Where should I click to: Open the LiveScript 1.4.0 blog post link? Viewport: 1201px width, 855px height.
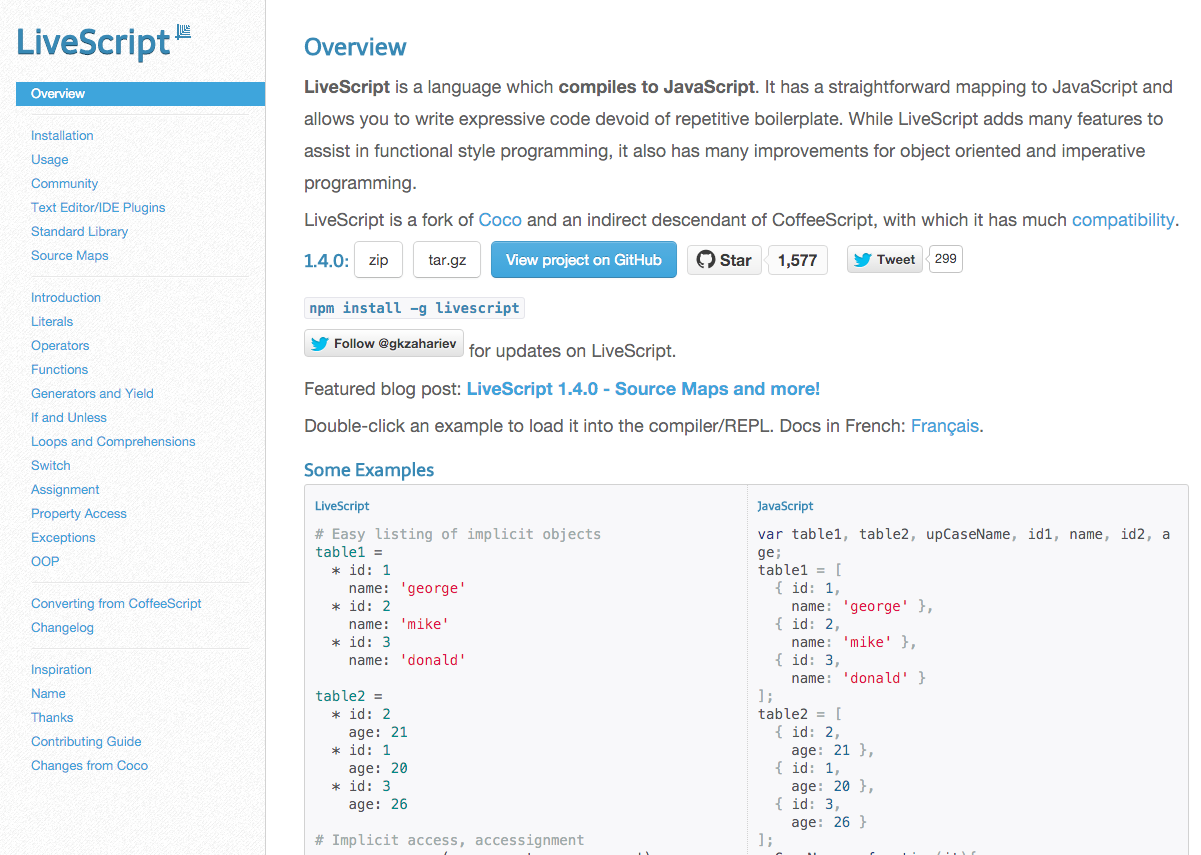643,388
